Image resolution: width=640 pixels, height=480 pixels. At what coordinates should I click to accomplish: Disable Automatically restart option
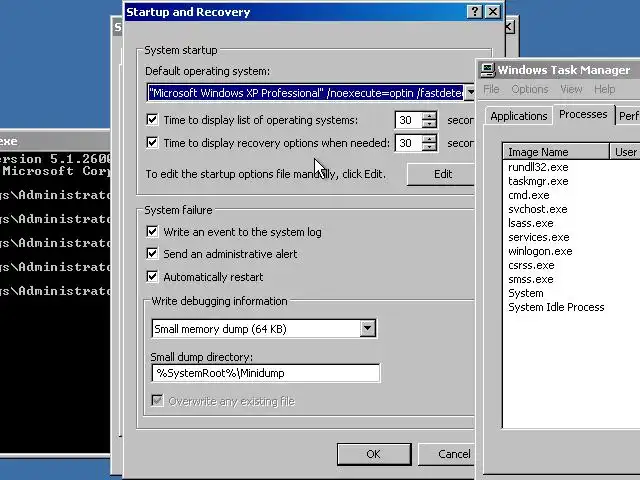[x=152, y=276]
